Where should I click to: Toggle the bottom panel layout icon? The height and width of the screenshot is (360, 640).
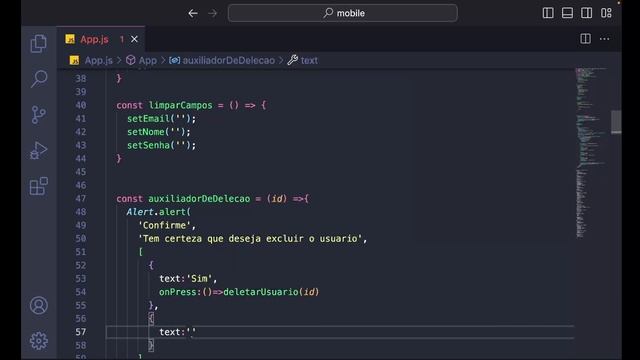coord(567,13)
